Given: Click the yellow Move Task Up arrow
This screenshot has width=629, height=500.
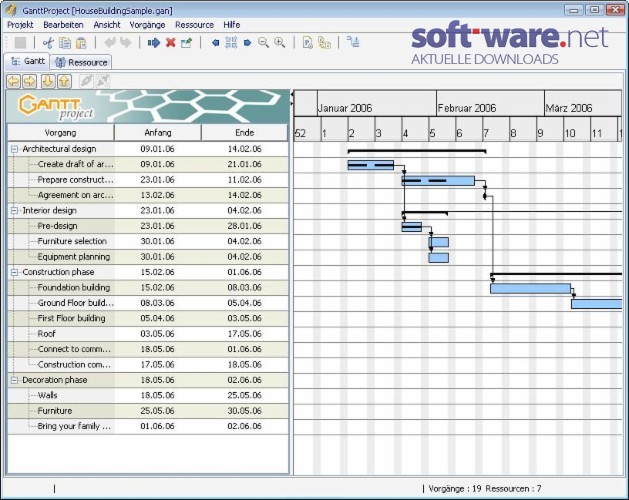Looking at the screenshot, I should tap(64, 81).
